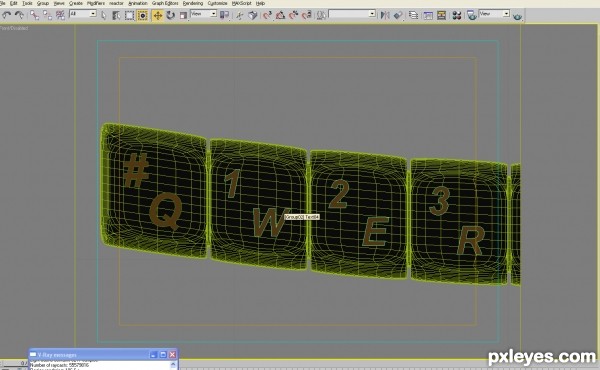Open the Material Editor spheres icon

457,15
